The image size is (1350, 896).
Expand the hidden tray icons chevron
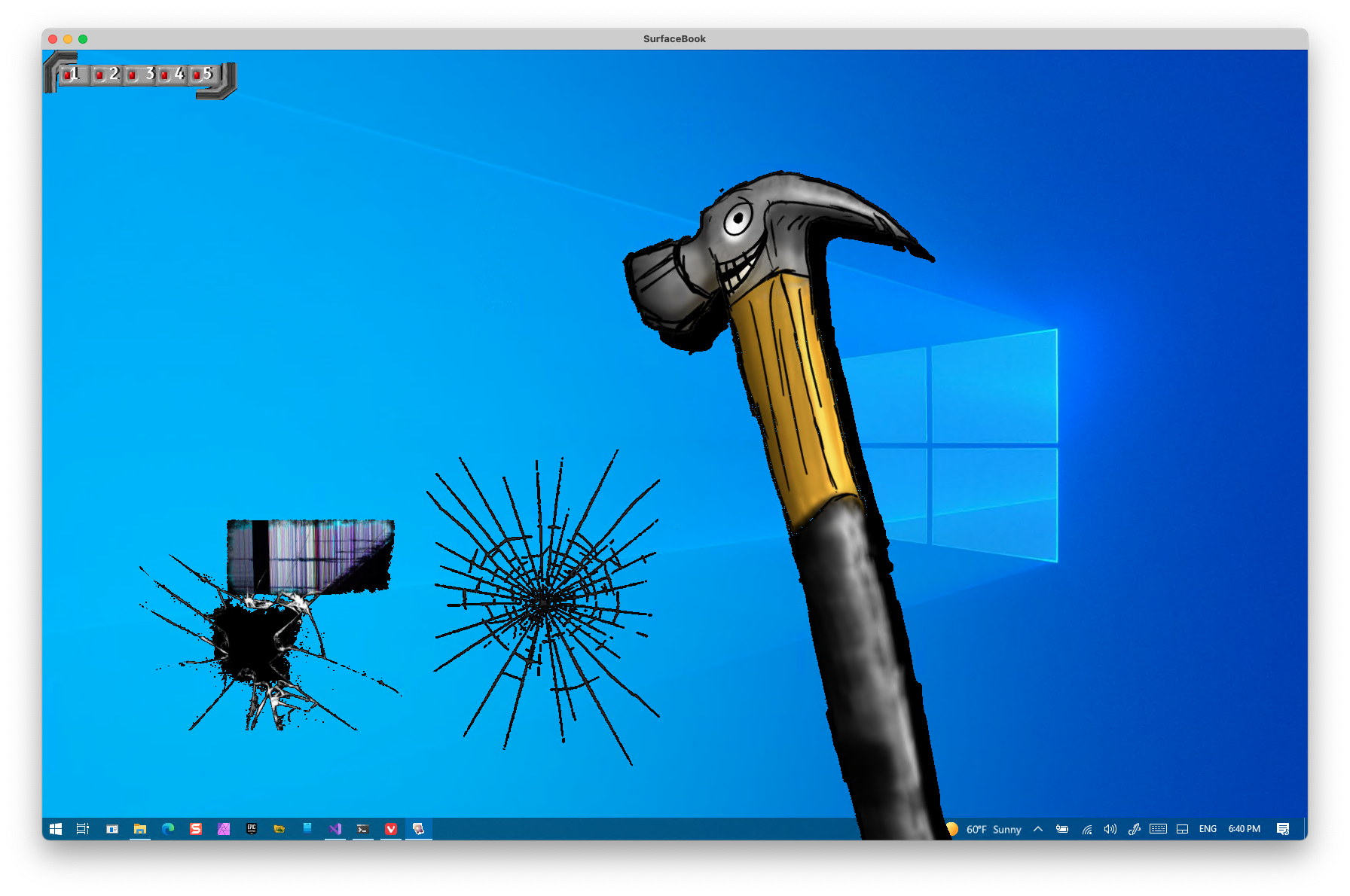(1038, 829)
